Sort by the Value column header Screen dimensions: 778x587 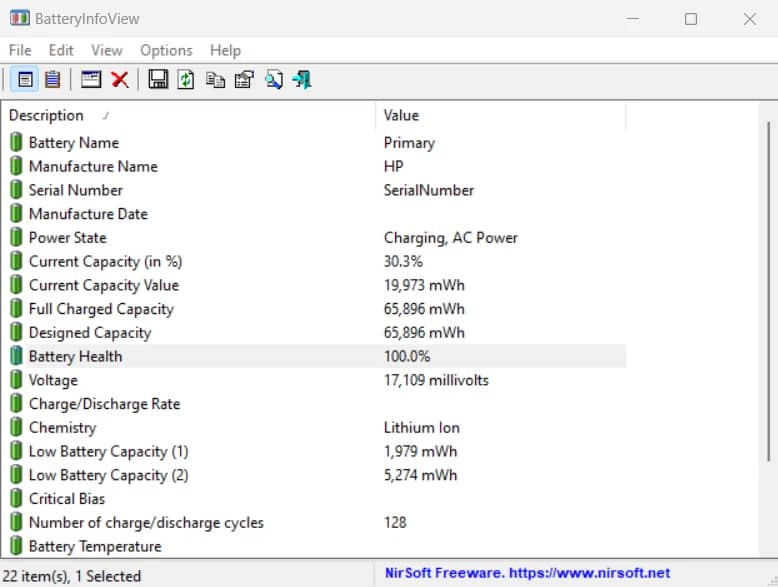501,115
